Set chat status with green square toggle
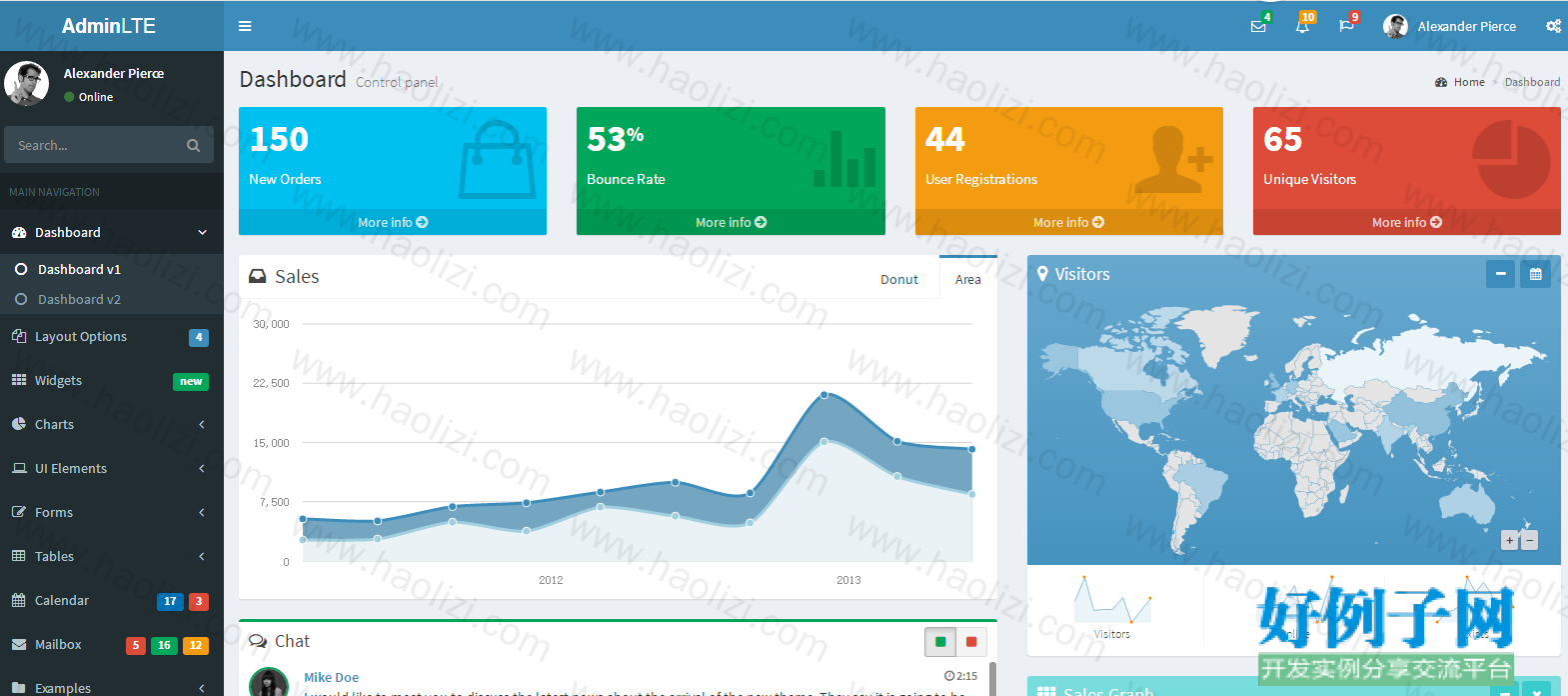 click(940, 641)
